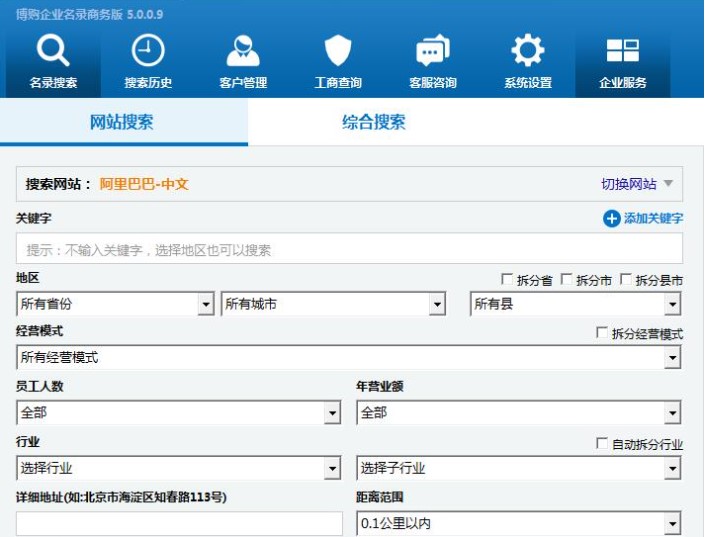Open 选择子行业 dropdown
This screenshot has height=537, width=707.
click(x=519, y=468)
